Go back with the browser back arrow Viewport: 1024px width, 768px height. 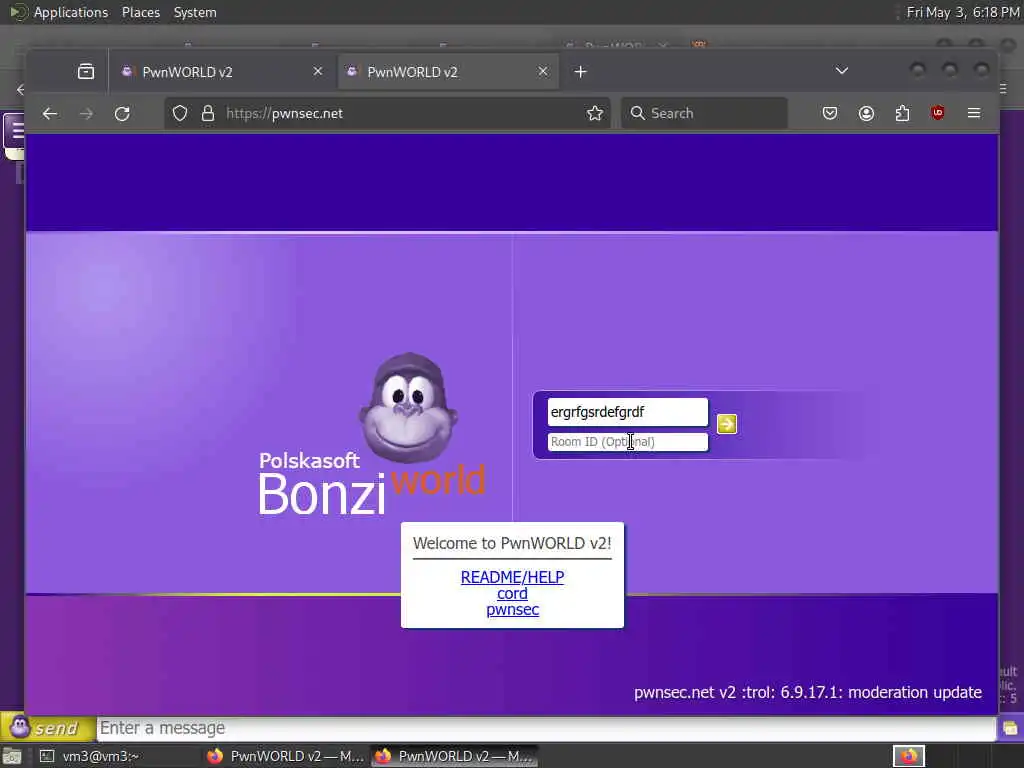click(x=50, y=114)
